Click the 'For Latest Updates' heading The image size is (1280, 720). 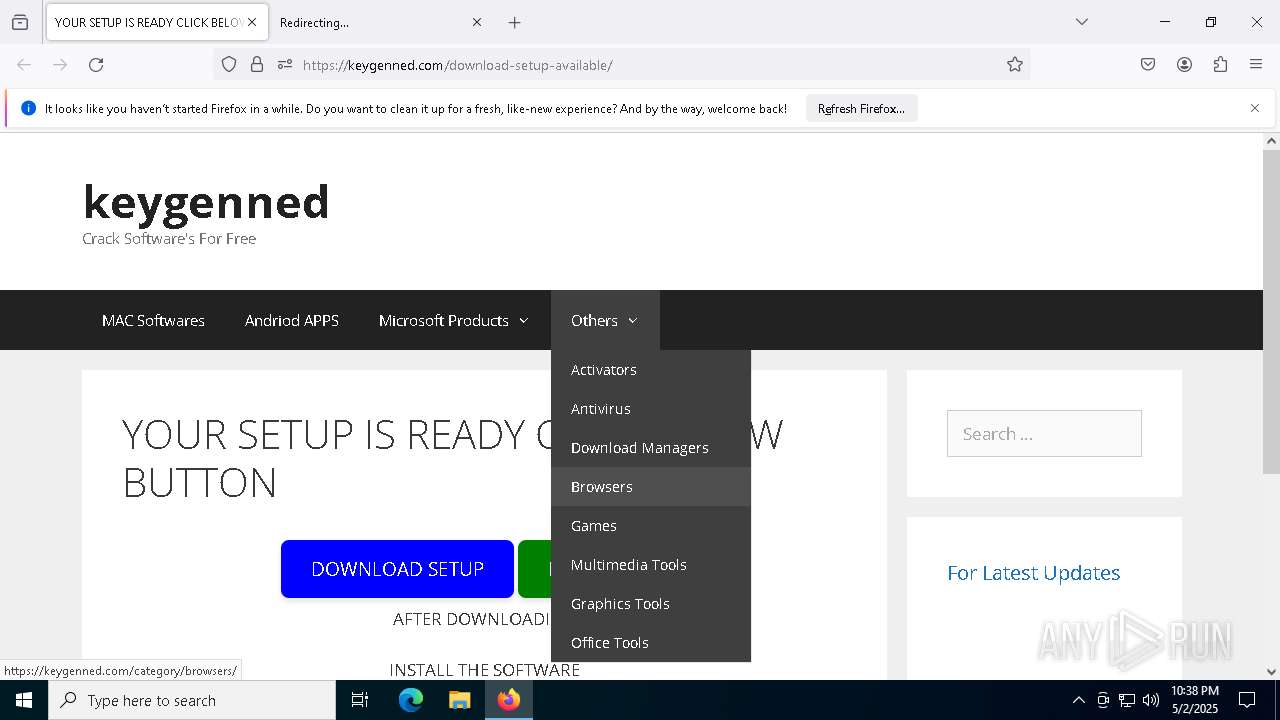click(x=1033, y=573)
